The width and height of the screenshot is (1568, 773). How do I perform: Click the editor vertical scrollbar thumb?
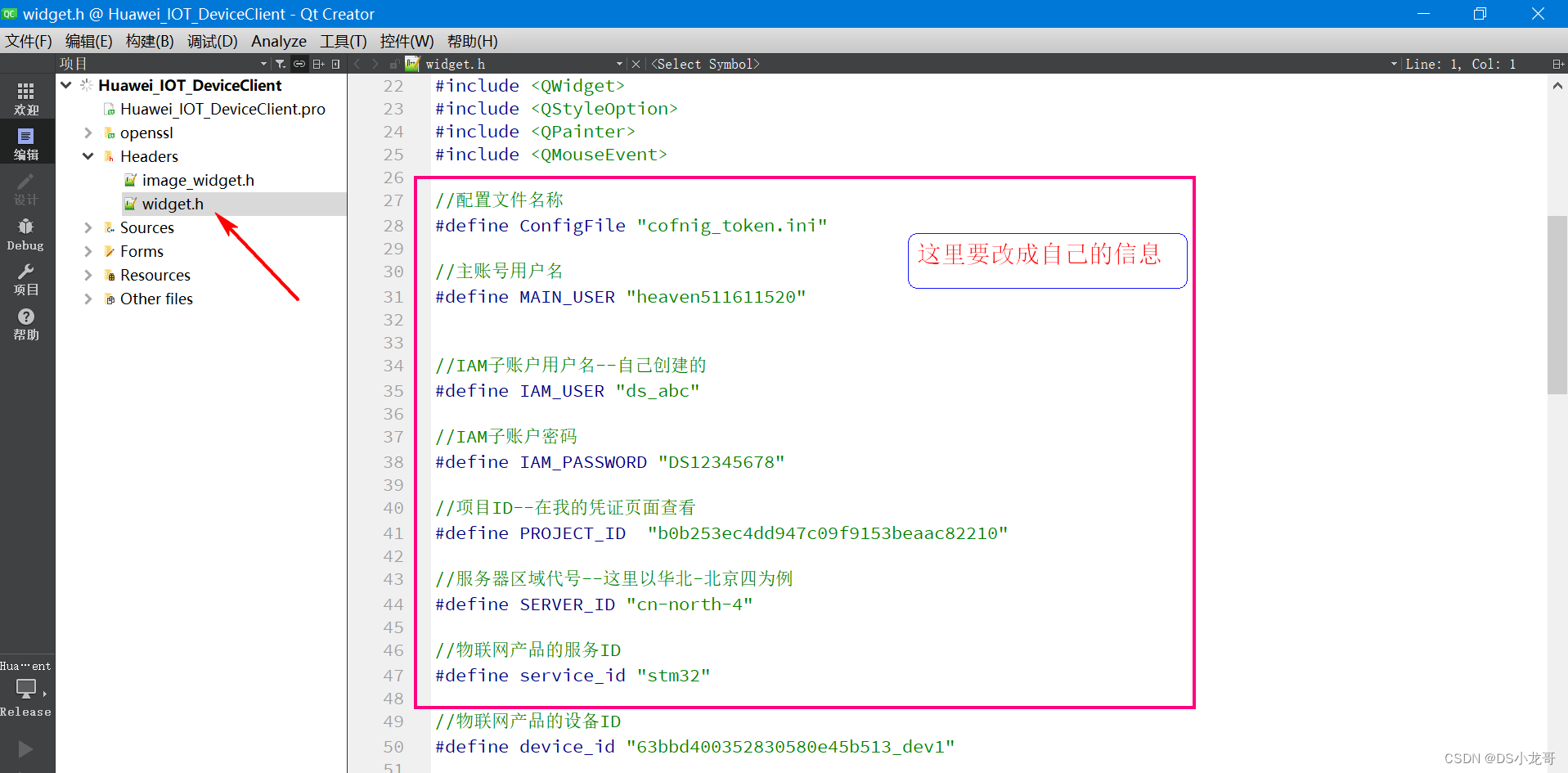[x=1557, y=305]
